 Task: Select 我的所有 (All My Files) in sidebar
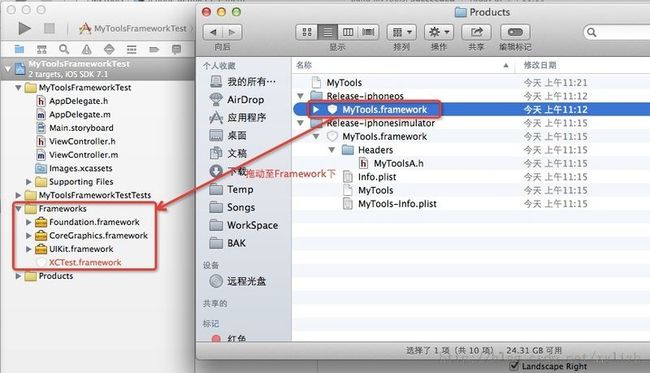tap(243, 82)
